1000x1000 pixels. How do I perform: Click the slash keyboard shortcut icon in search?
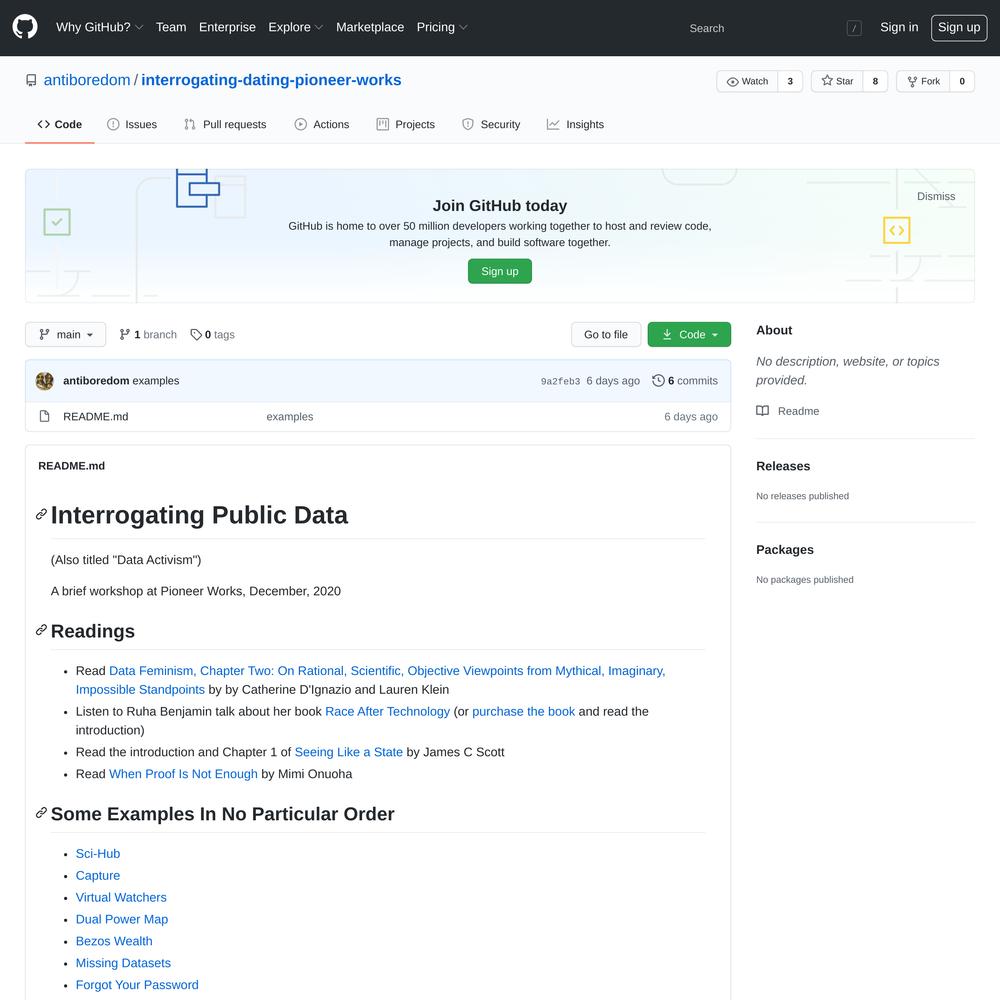[x=854, y=28]
